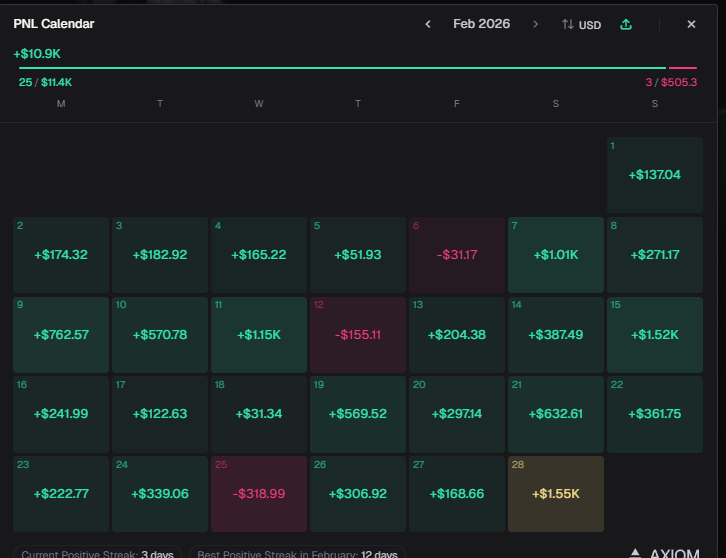The height and width of the screenshot is (558, 726).
Task: Click the 25 / $11.4K winning summary
Action: pyautogui.click(x=45, y=82)
